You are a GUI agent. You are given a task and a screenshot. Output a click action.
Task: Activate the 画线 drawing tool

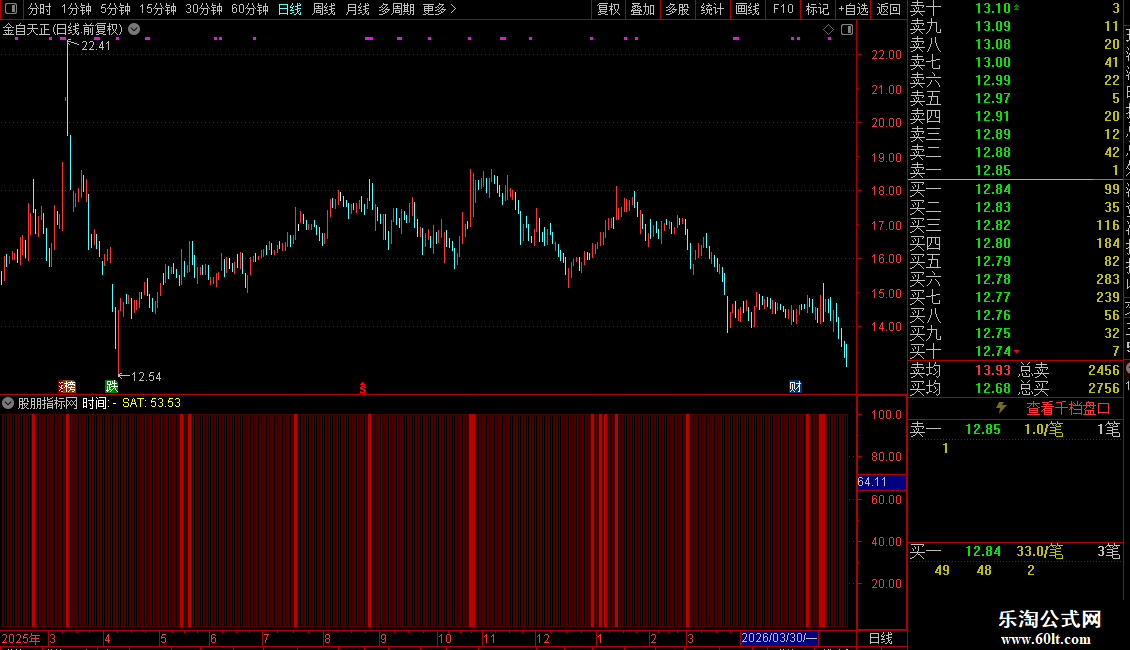pyautogui.click(x=747, y=9)
